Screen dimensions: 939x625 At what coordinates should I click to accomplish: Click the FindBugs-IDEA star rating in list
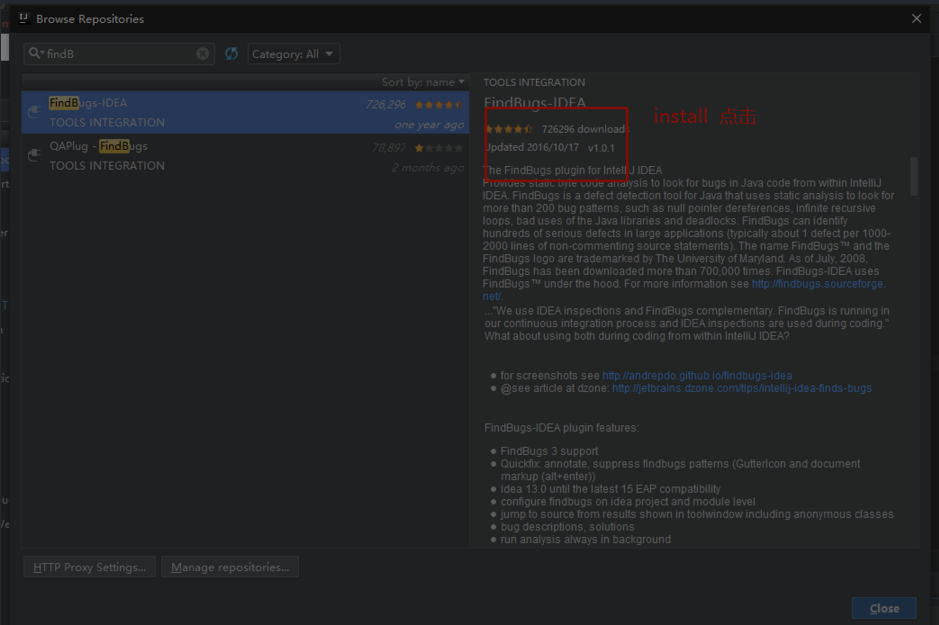pos(439,105)
